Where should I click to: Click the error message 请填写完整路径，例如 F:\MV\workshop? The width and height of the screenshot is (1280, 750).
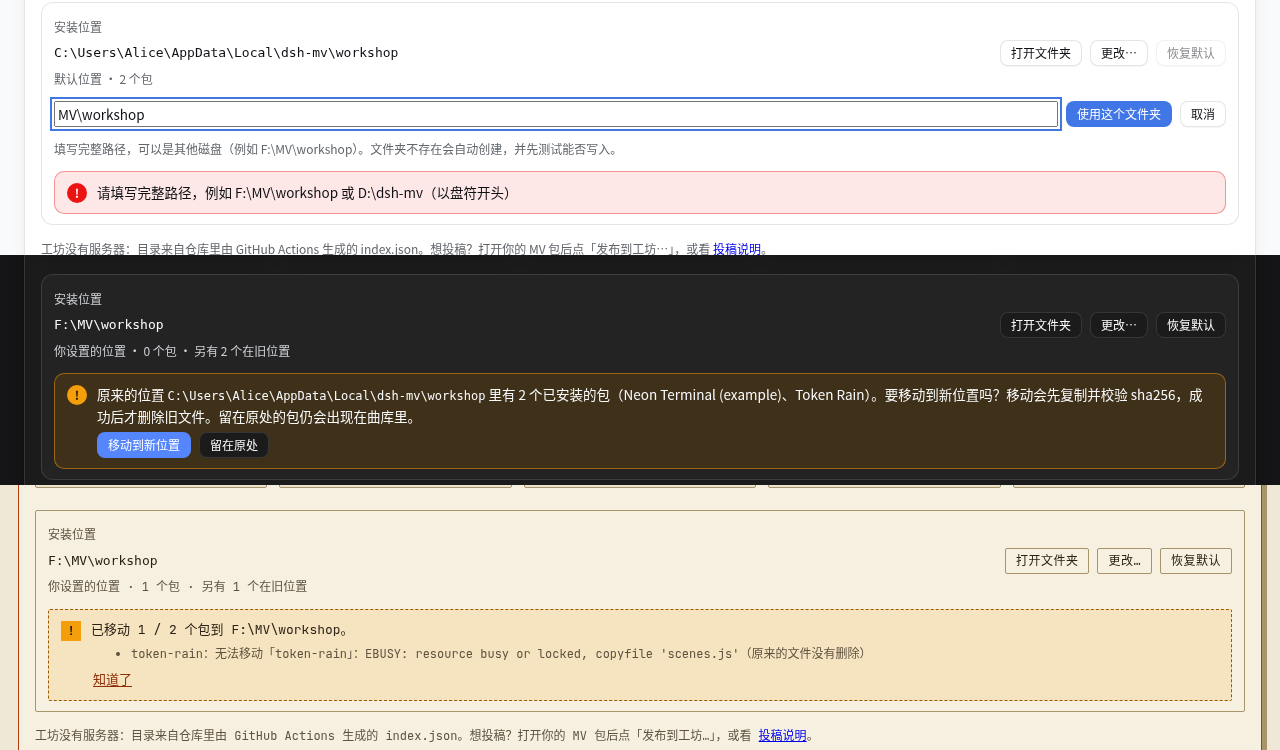306,193
